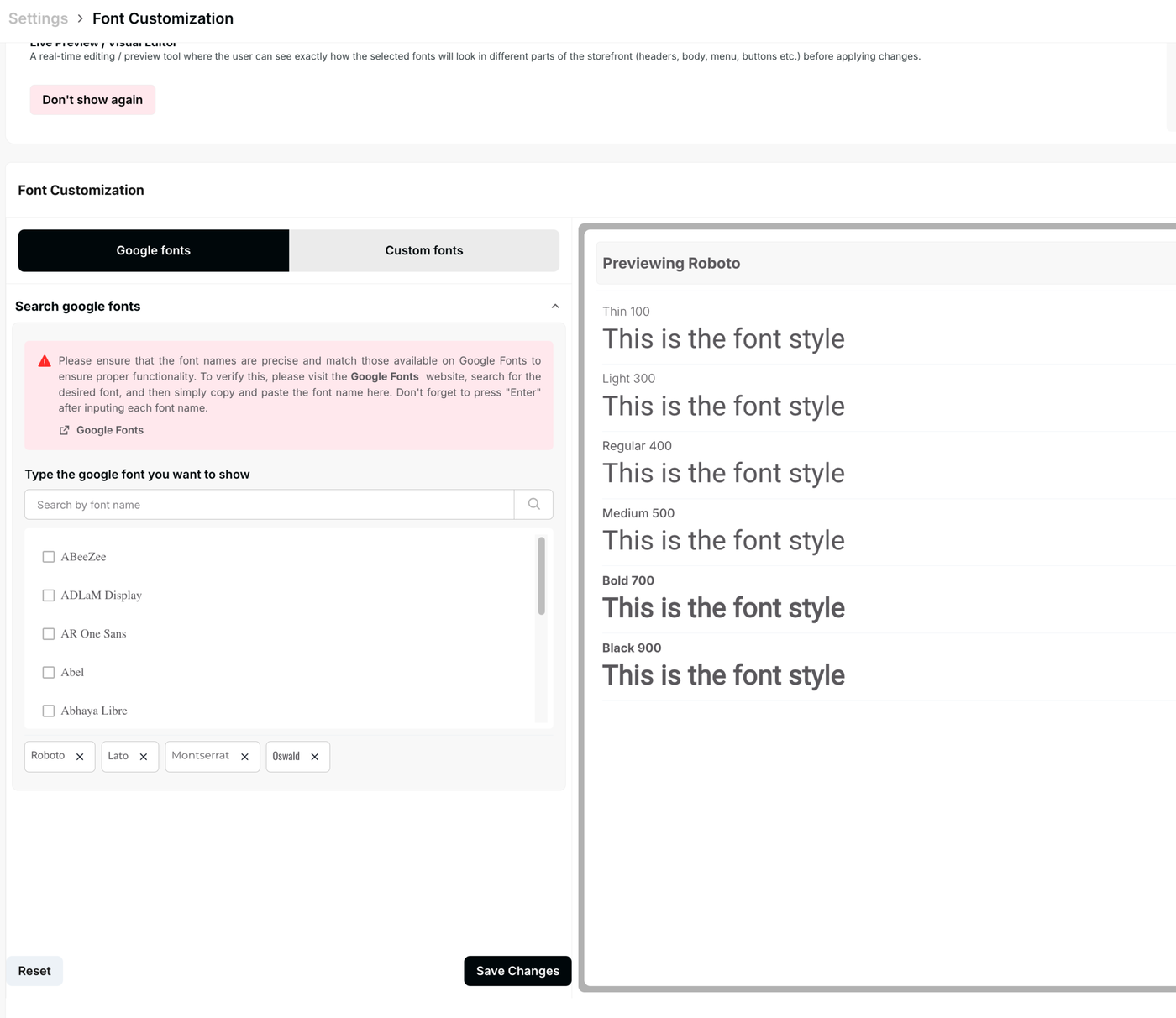Click the search magnifier icon button

533,504
